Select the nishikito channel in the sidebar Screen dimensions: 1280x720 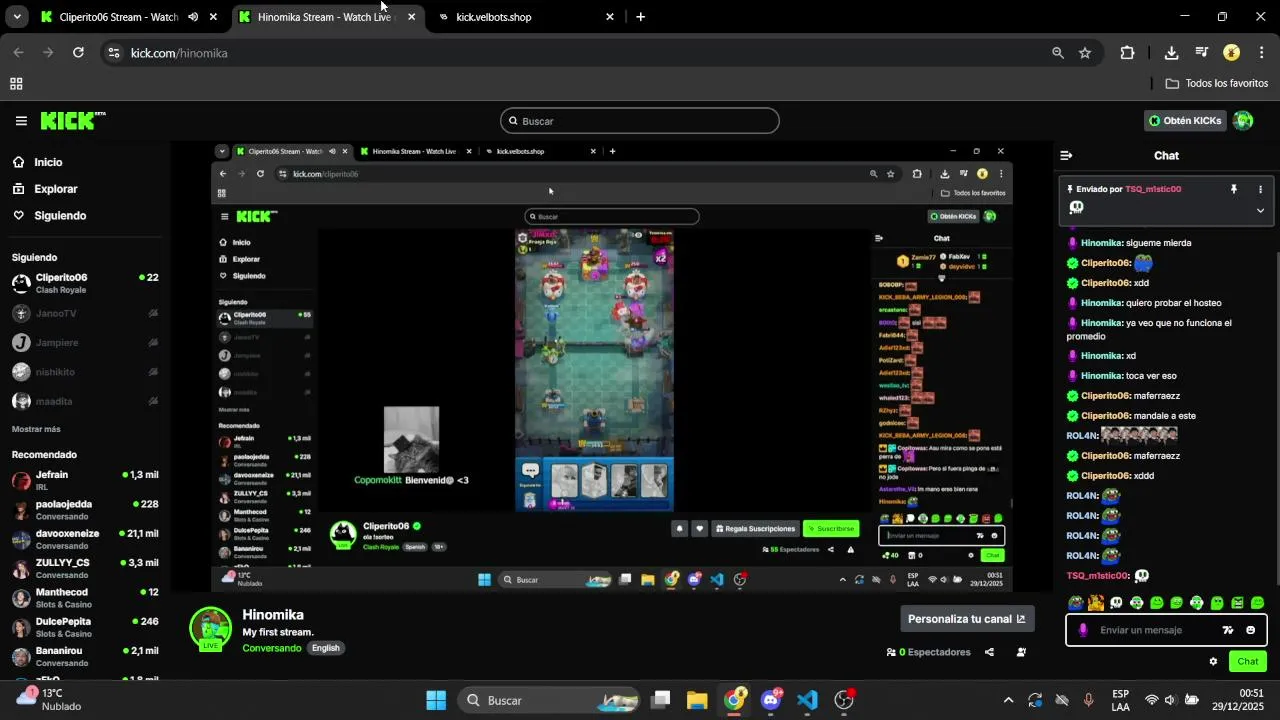tap(85, 372)
